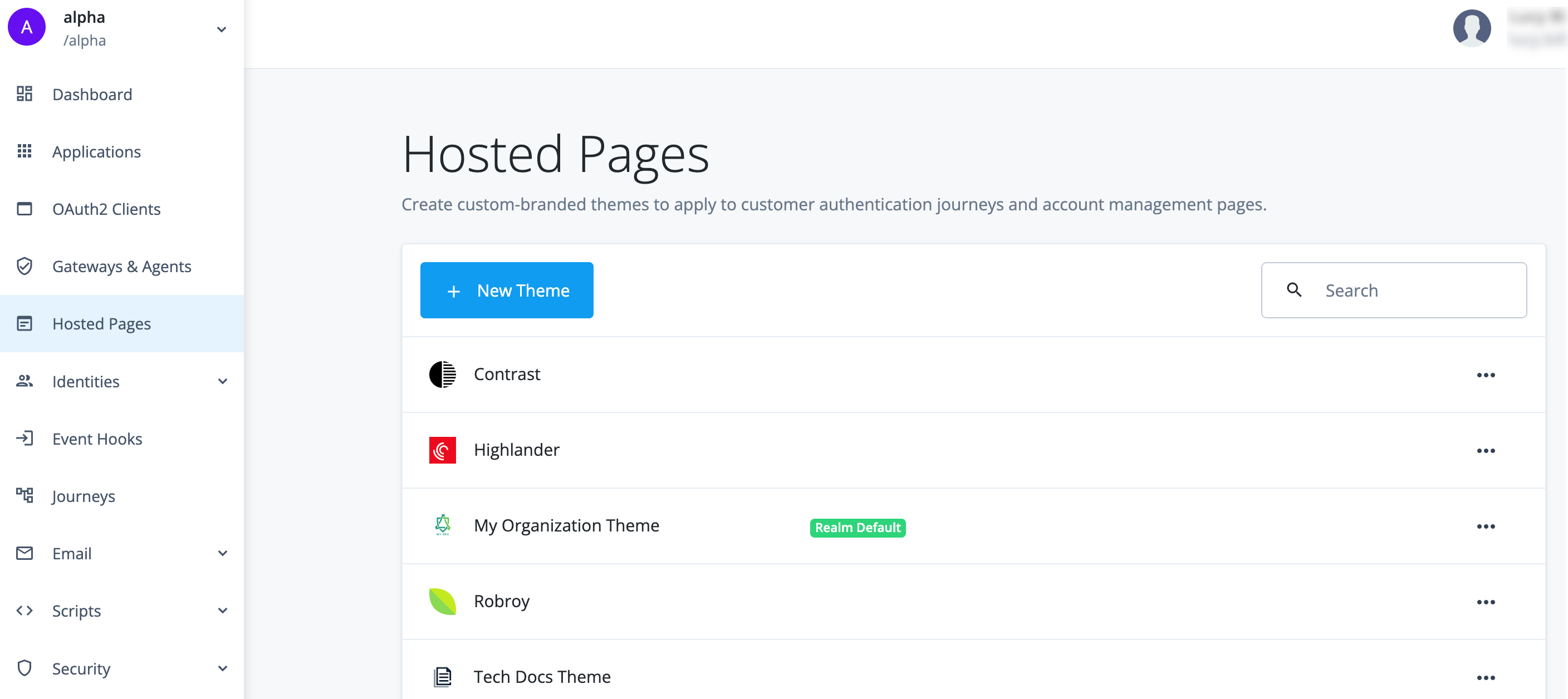Click the Highlander theme red icon
This screenshot has height=699, width=1568.
pos(443,450)
